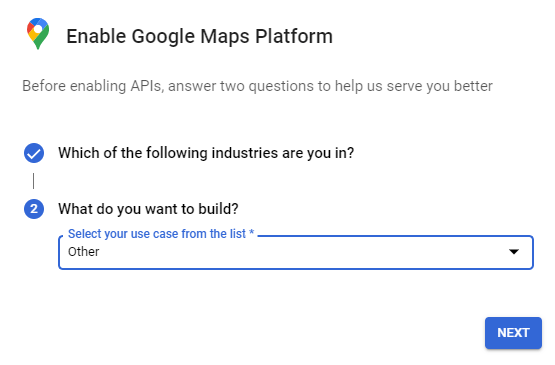
Task: Click the word 'Platform' in the heading
Action: 294,36
